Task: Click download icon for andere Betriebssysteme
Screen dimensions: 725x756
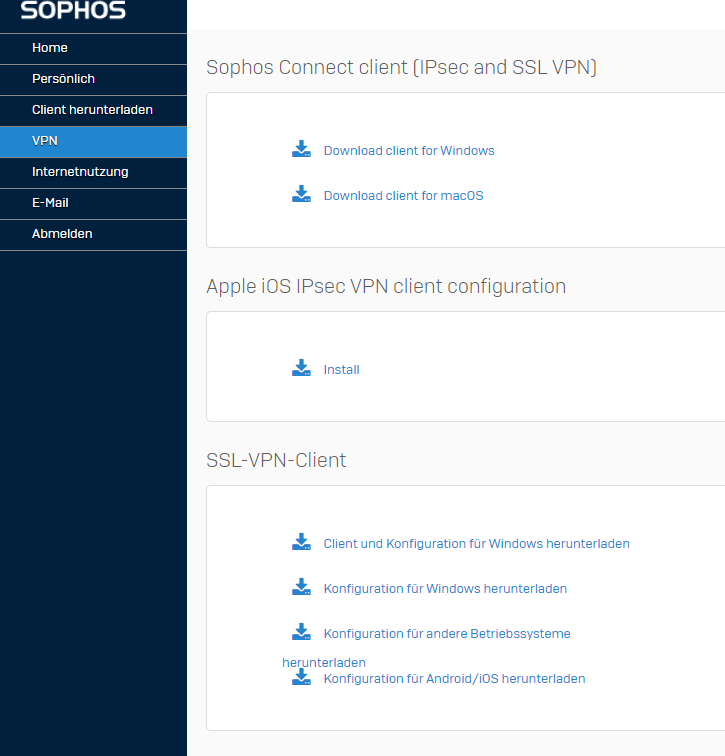Action: point(301,633)
